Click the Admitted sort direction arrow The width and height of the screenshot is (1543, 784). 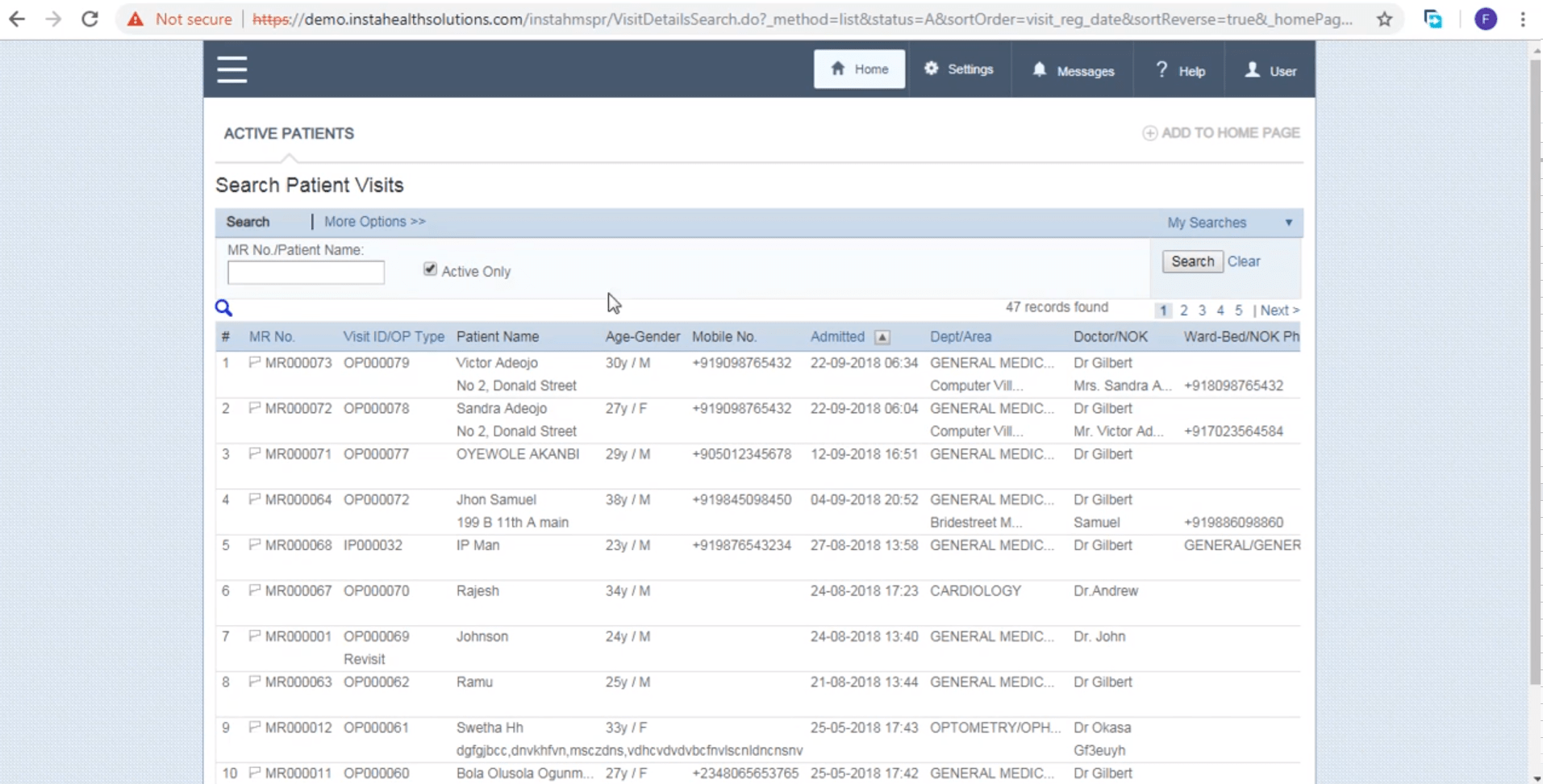882,338
